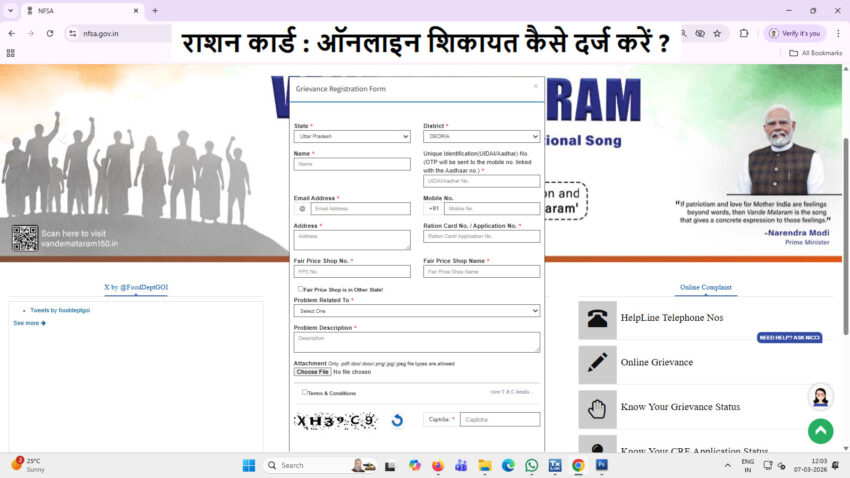
Task: Click the Problem Description text area
Action: [x=417, y=342]
